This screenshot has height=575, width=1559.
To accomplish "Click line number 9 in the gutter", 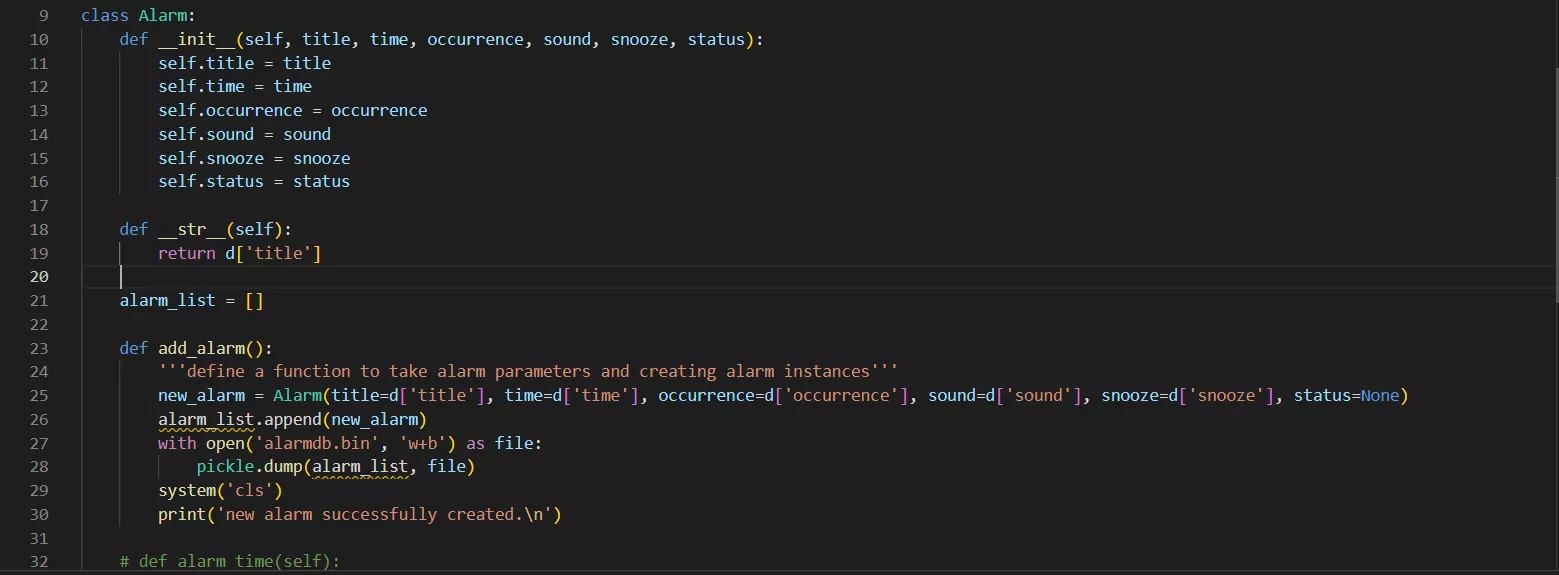I will pyautogui.click(x=44, y=15).
